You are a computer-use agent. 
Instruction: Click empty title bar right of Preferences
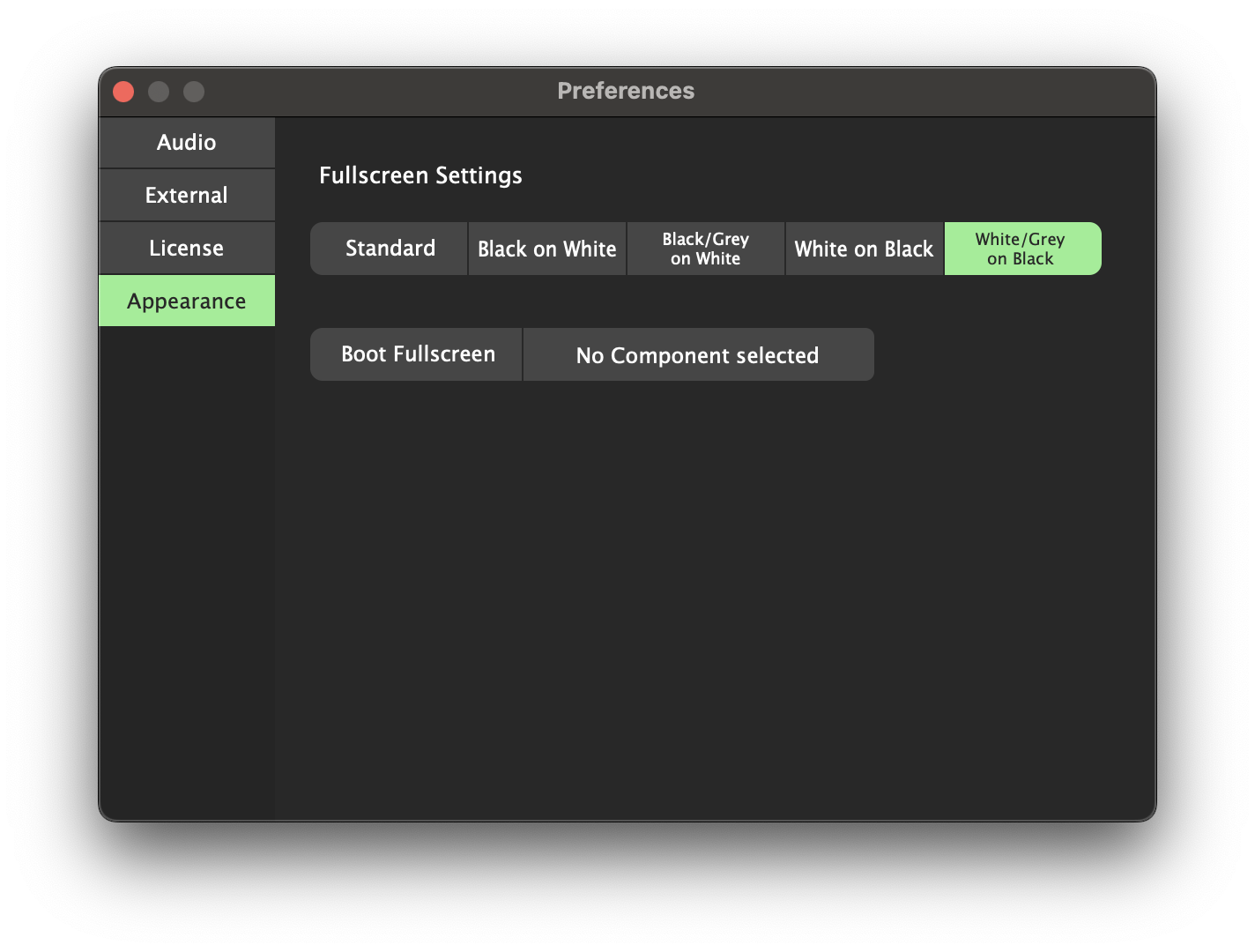[925, 92]
